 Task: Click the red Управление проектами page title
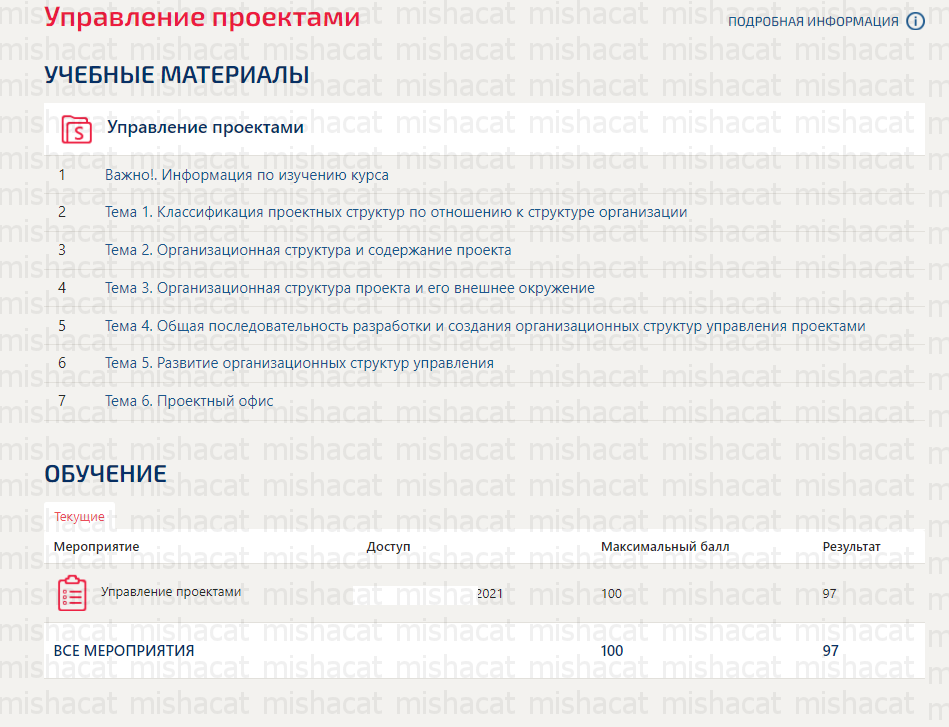(202, 17)
